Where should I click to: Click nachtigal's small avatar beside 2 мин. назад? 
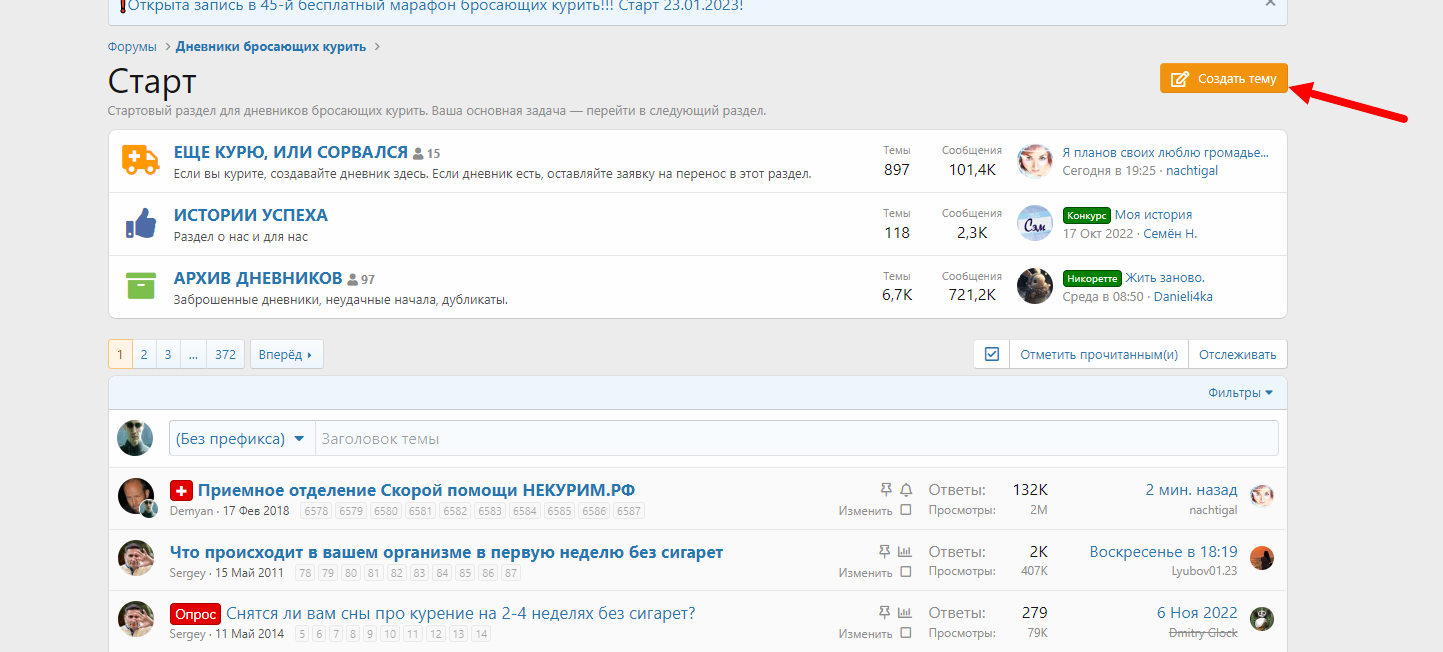(x=1262, y=496)
